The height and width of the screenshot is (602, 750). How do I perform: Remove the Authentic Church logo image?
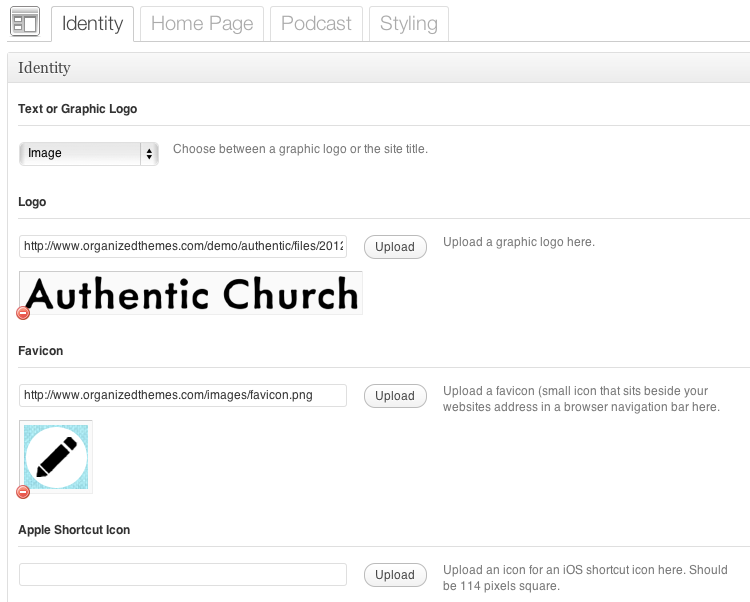24,313
